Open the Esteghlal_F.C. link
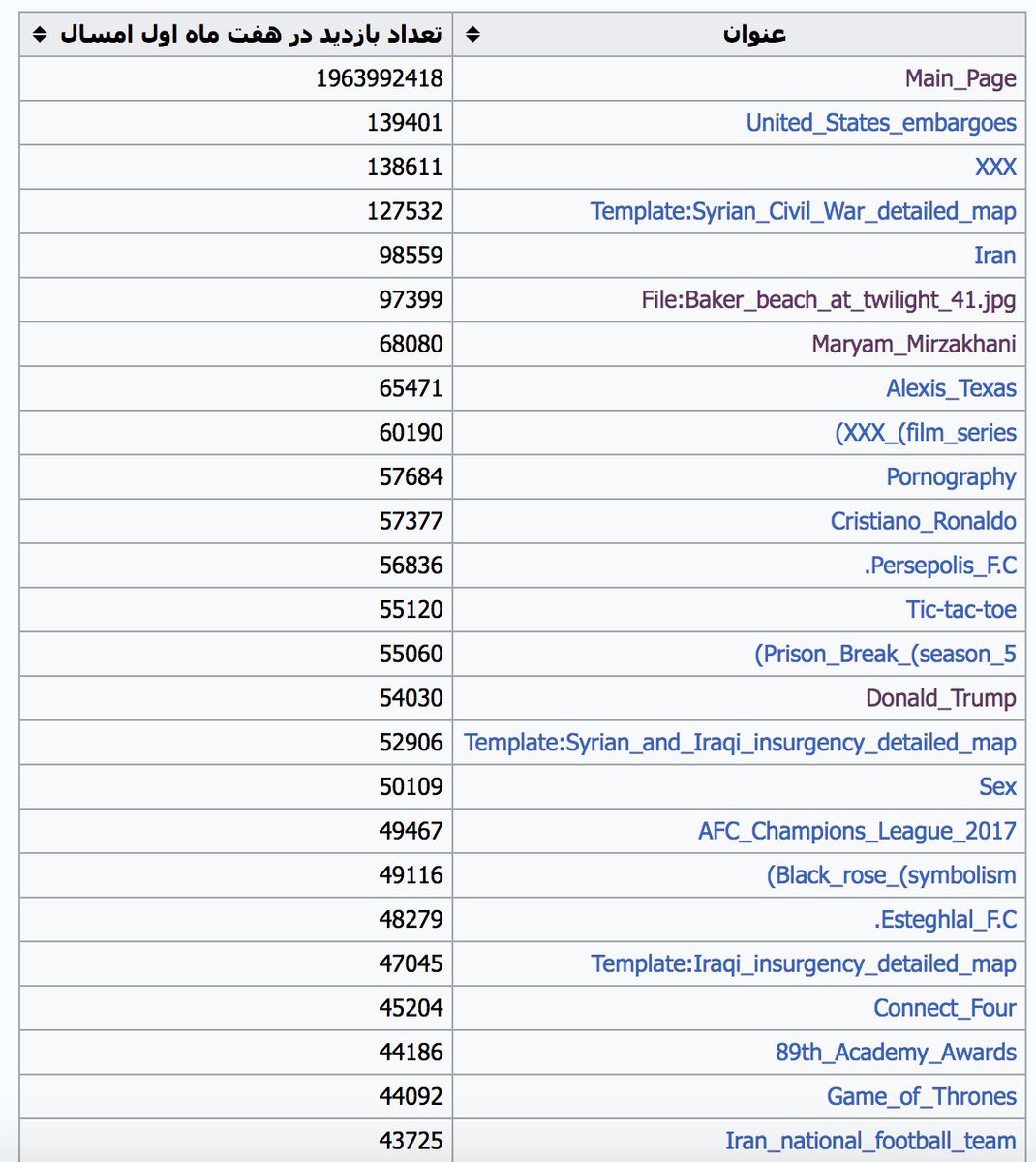The height and width of the screenshot is (1162, 1036). [x=946, y=920]
